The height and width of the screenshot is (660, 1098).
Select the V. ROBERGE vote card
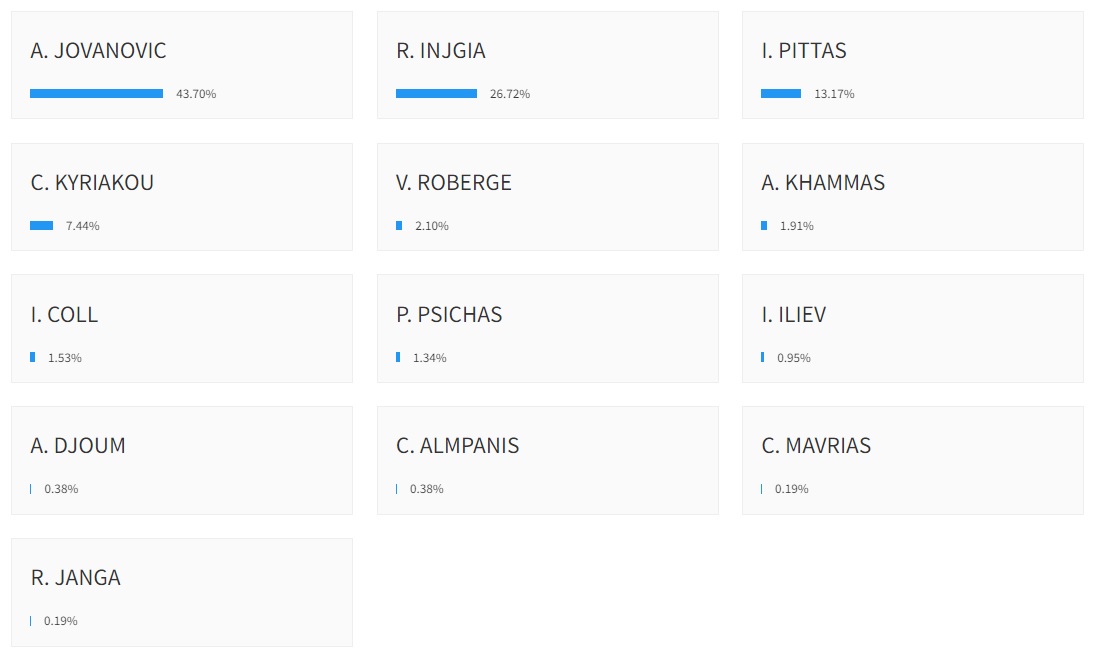coord(548,197)
